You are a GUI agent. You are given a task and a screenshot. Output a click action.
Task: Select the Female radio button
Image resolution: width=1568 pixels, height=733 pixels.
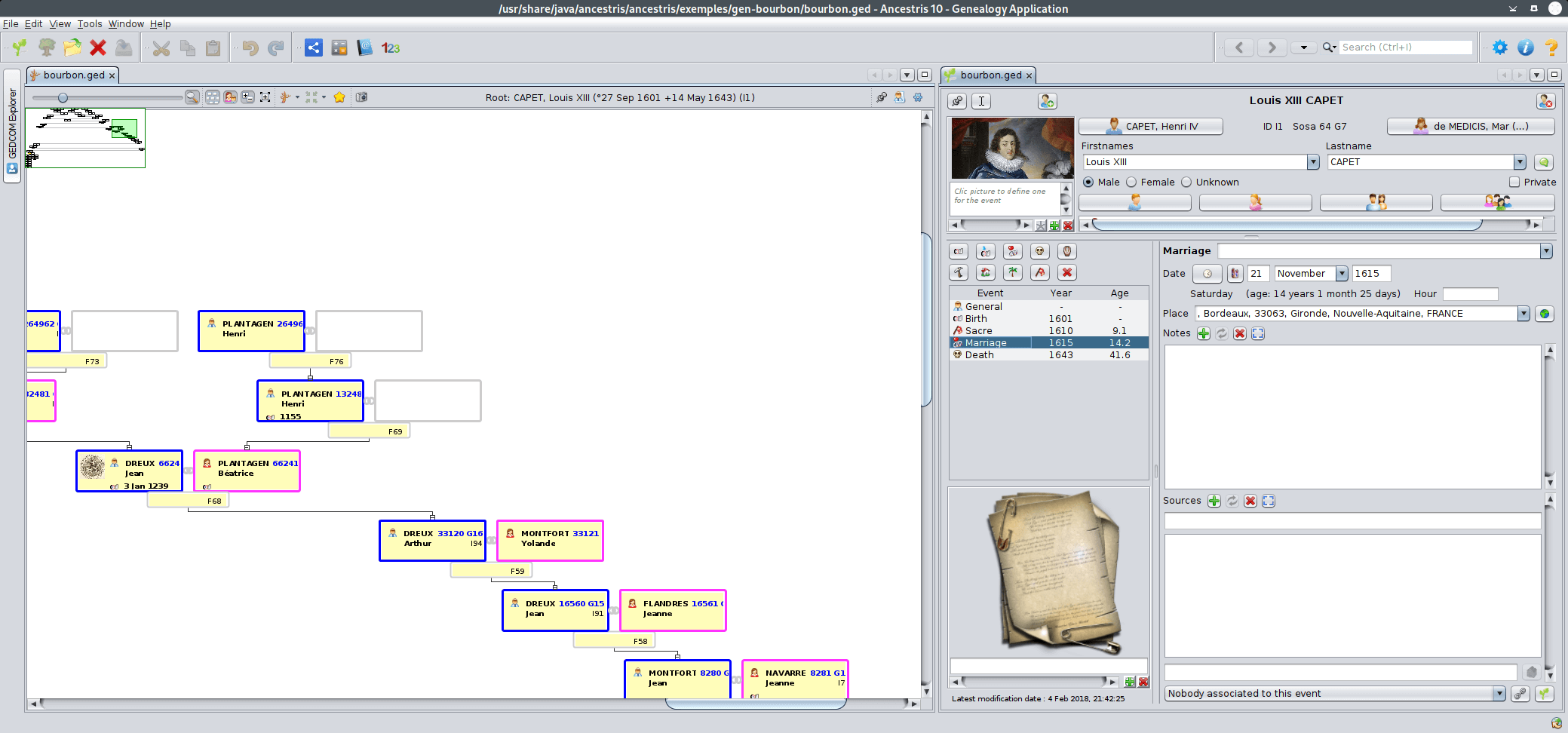[x=1131, y=182]
